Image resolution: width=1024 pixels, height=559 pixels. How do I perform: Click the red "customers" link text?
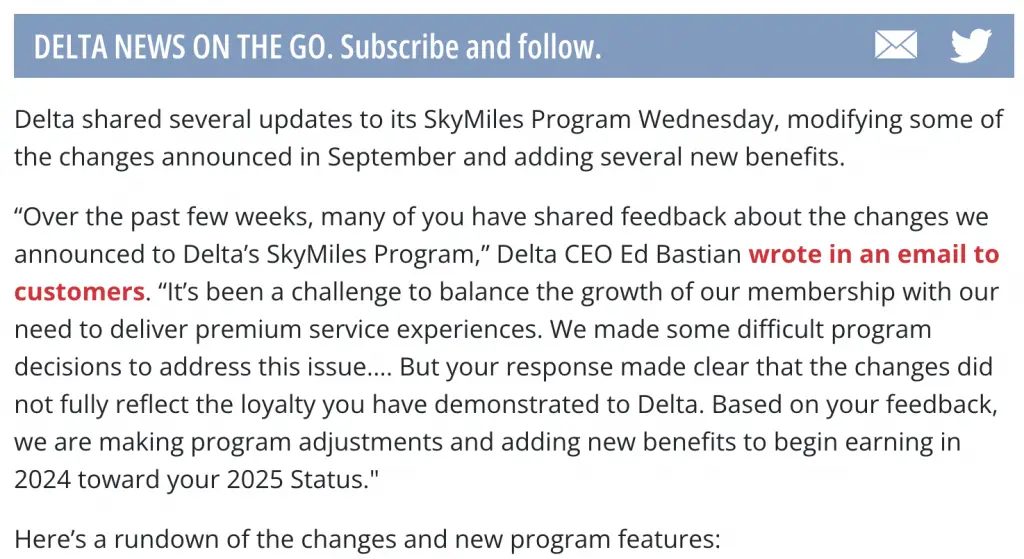79,292
